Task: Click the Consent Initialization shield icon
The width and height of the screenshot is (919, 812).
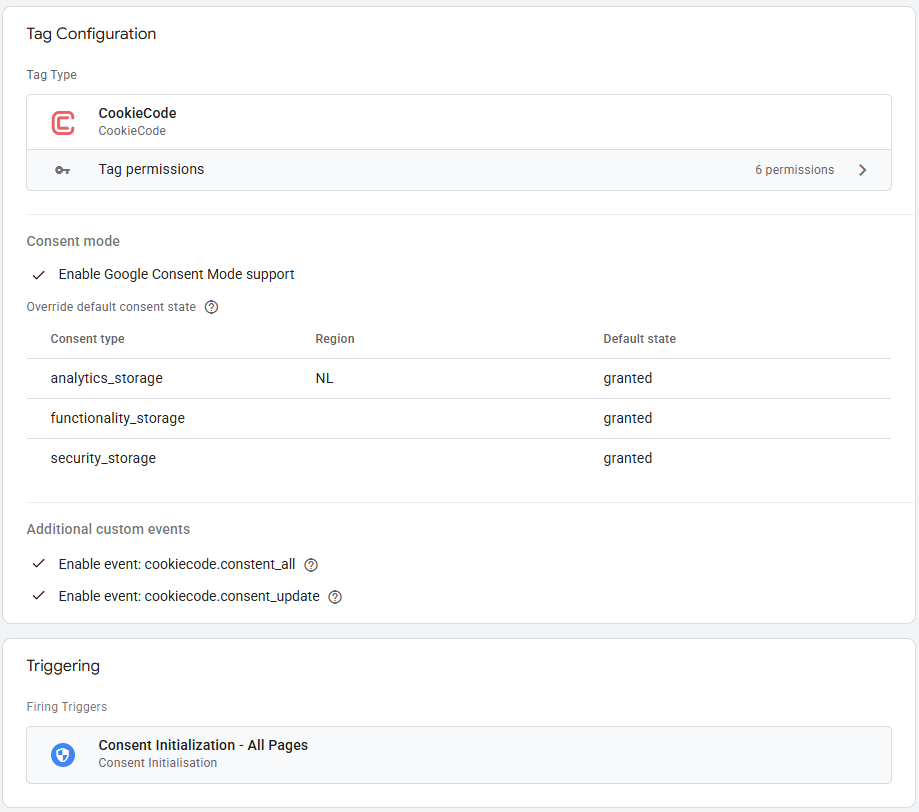Action: pyautogui.click(x=63, y=754)
